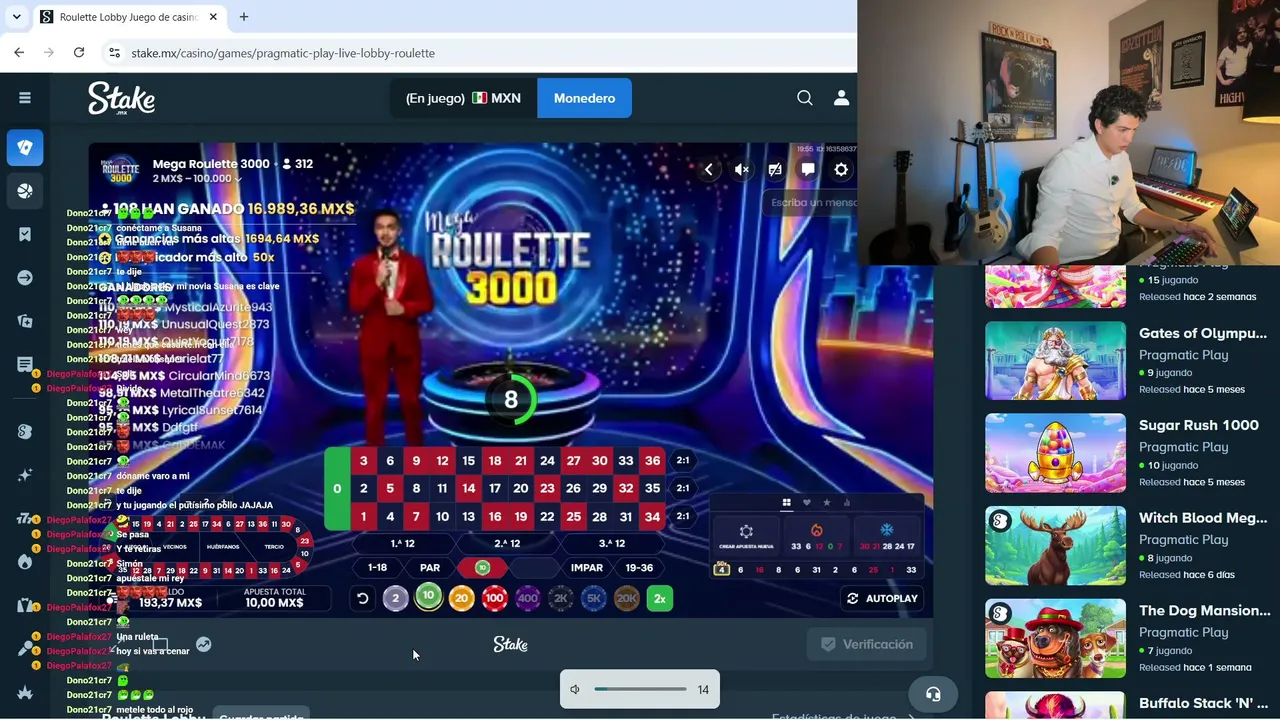Open the live chat bubble icon
1280x720 pixels.
(808, 170)
